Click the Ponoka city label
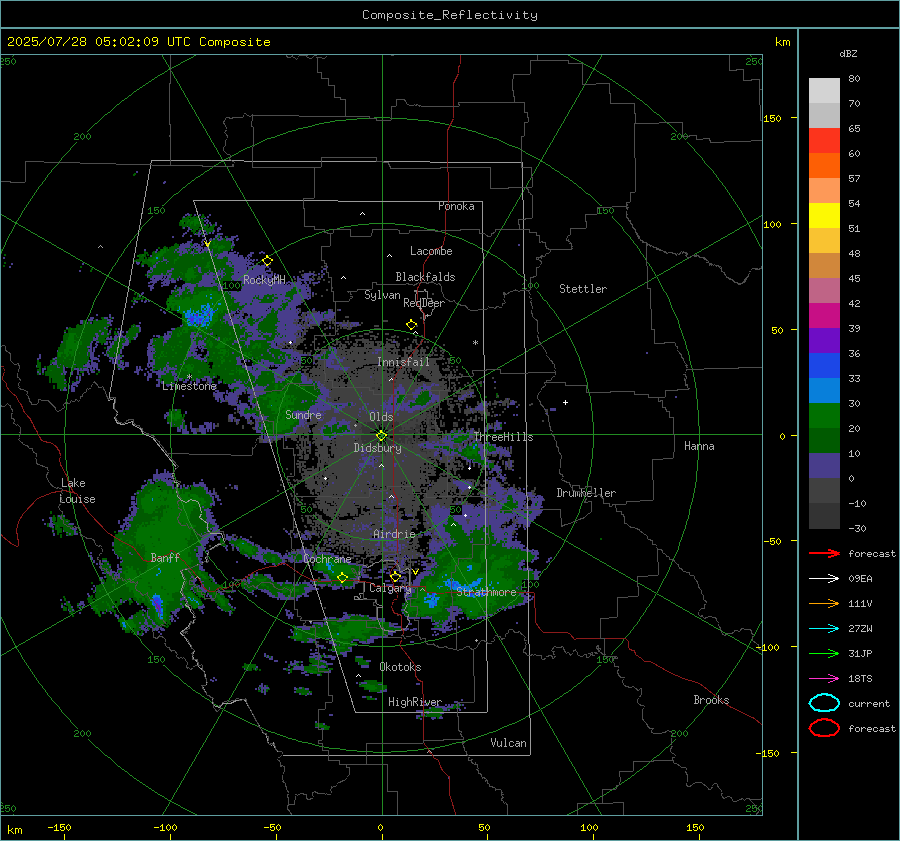The width and height of the screenshot is (900, 841). click(x=456, y=206)
